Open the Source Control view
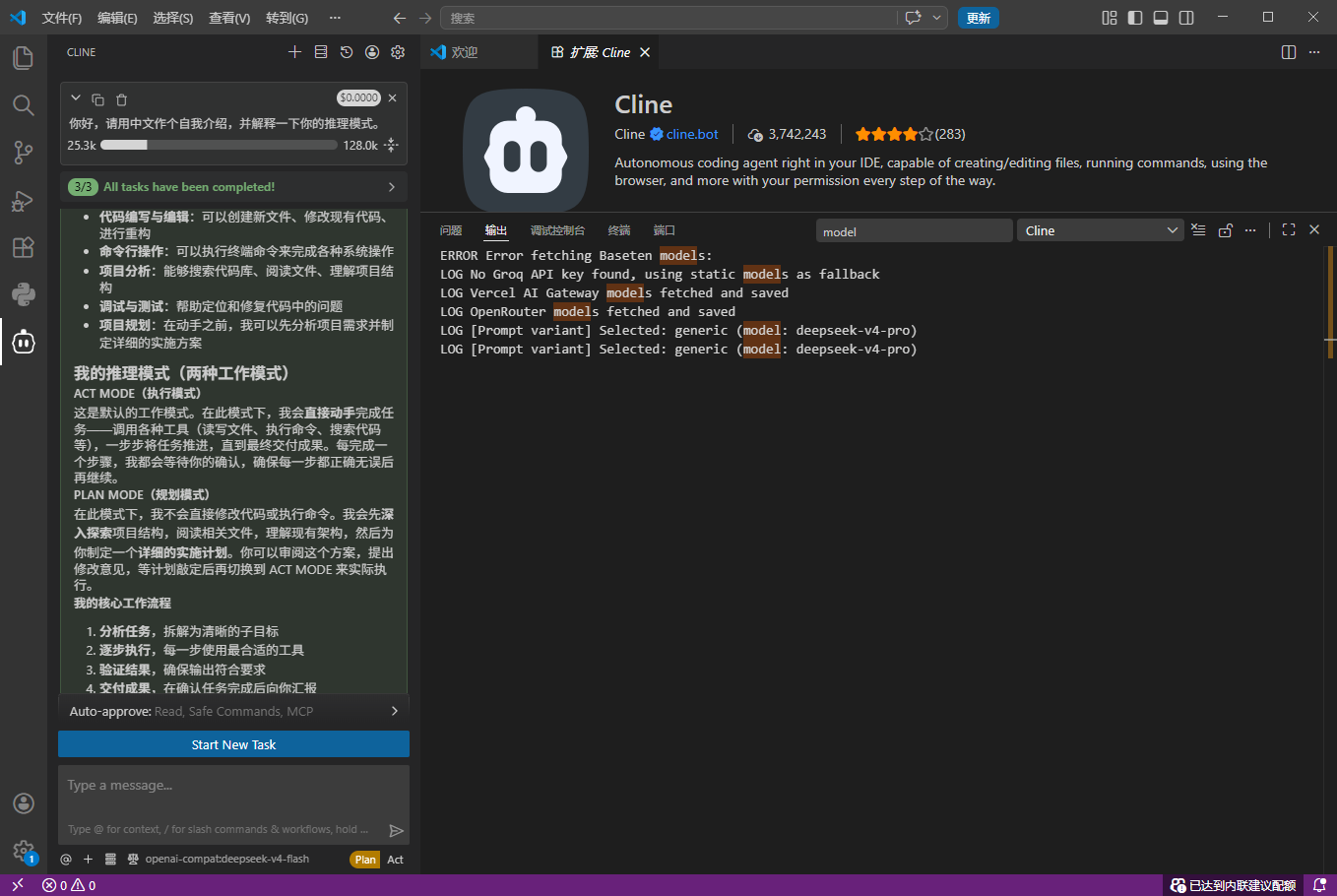1337x896 pixels. point(24,153)
